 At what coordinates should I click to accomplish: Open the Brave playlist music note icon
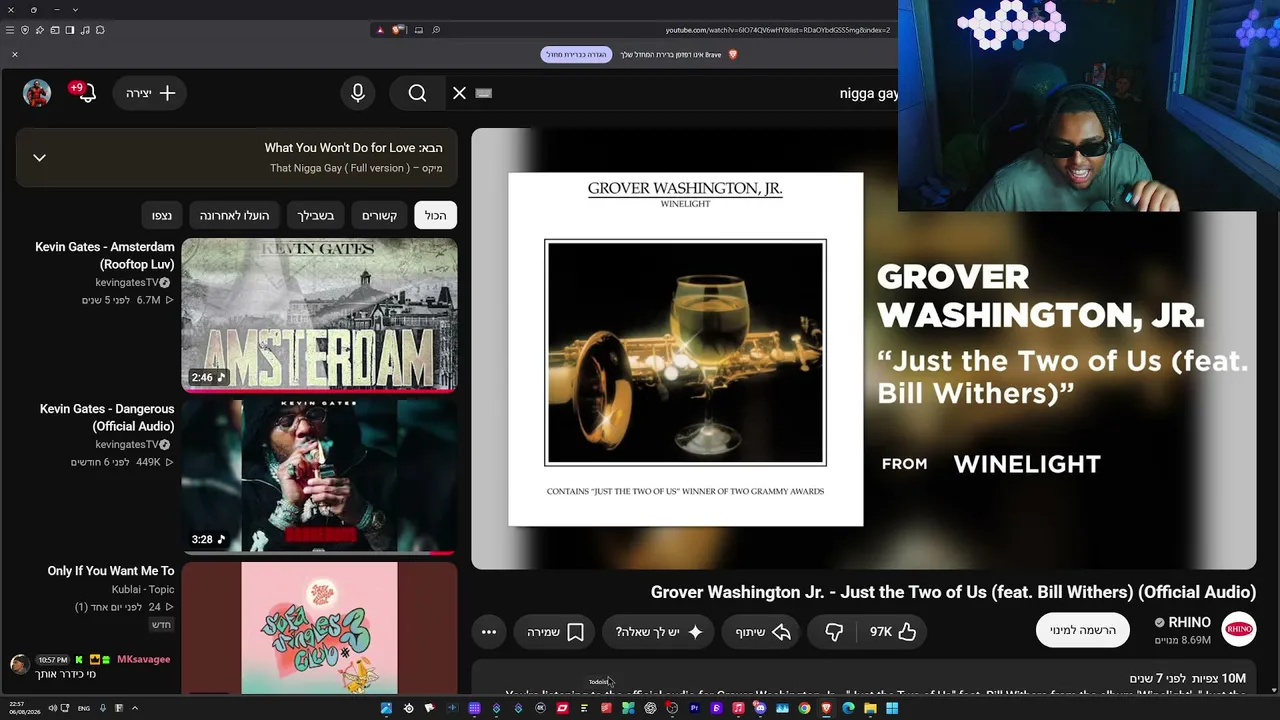tap(85, 30)
